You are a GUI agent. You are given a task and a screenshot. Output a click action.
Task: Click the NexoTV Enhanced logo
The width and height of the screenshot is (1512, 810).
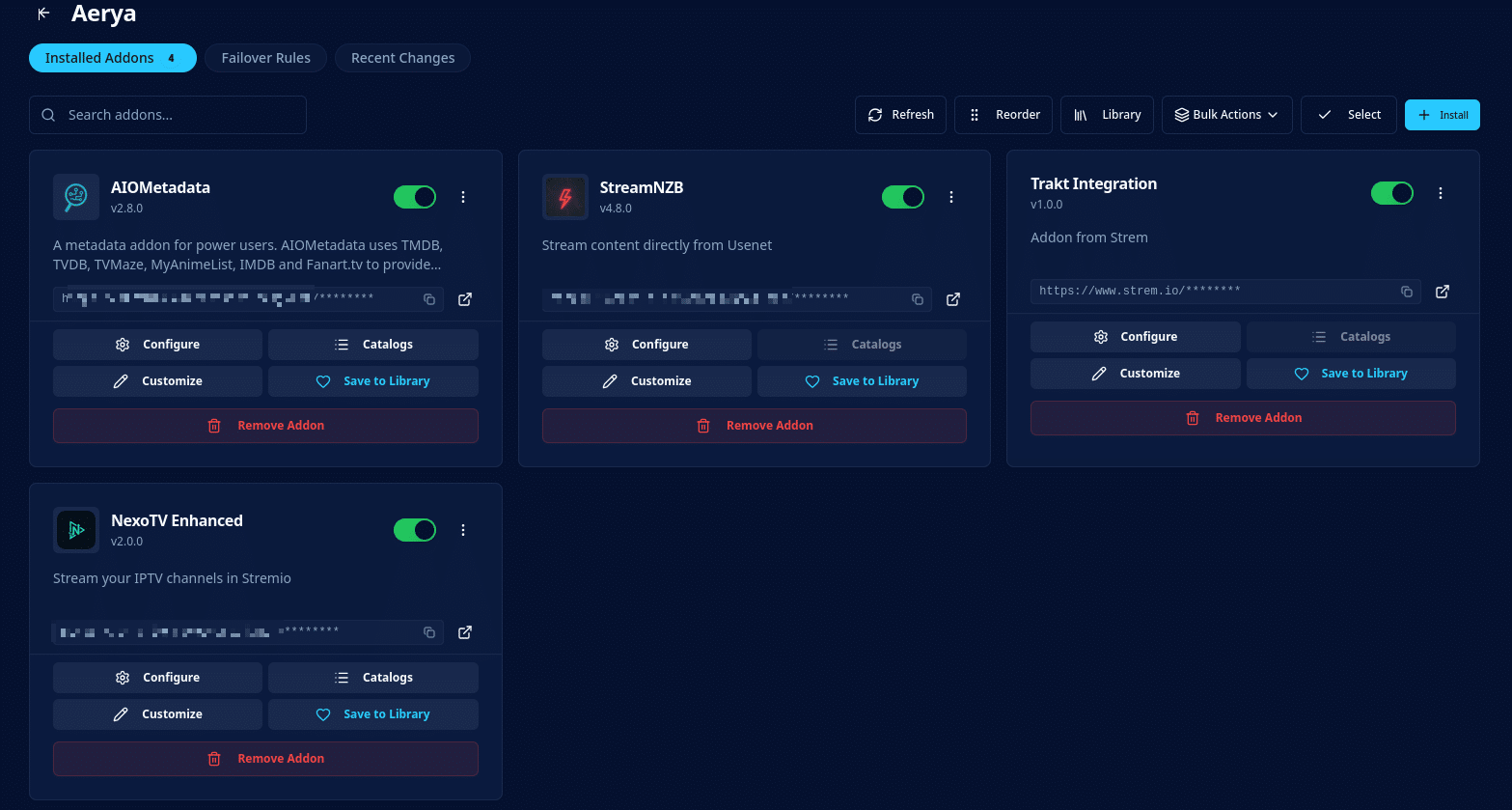coord(76,530)
